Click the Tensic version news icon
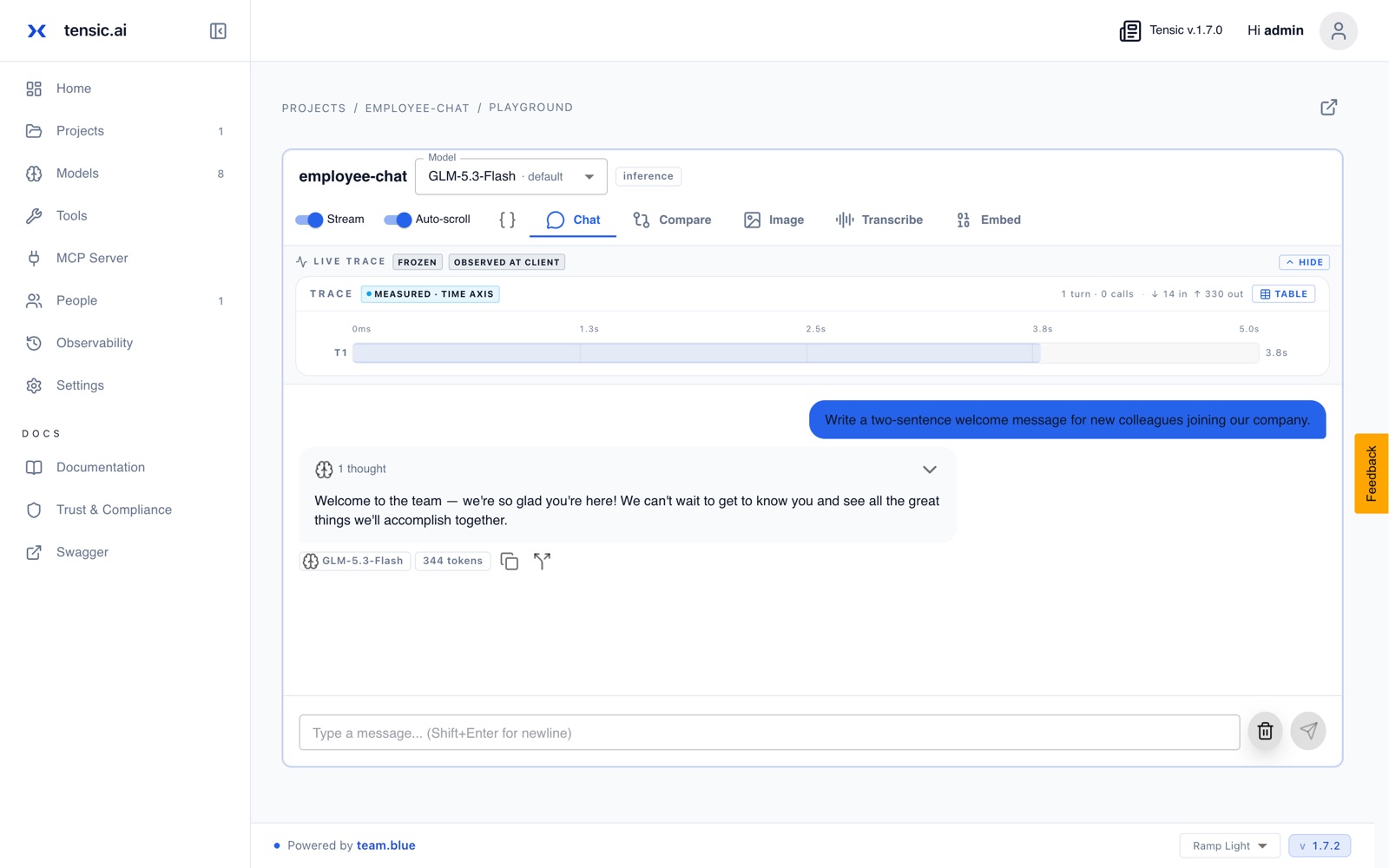Screen dimensions: 1389x868 (x=1129, y=31)
